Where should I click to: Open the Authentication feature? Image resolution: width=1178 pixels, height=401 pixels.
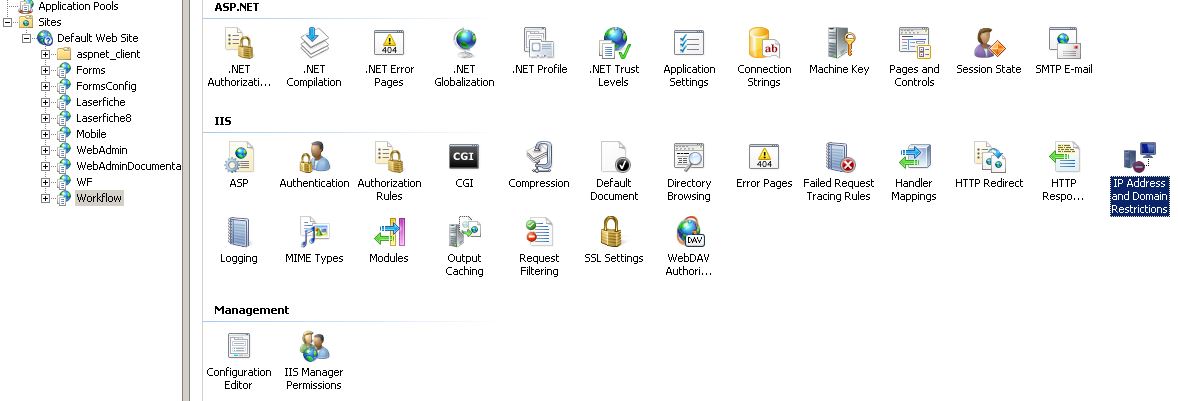point(314,166)
